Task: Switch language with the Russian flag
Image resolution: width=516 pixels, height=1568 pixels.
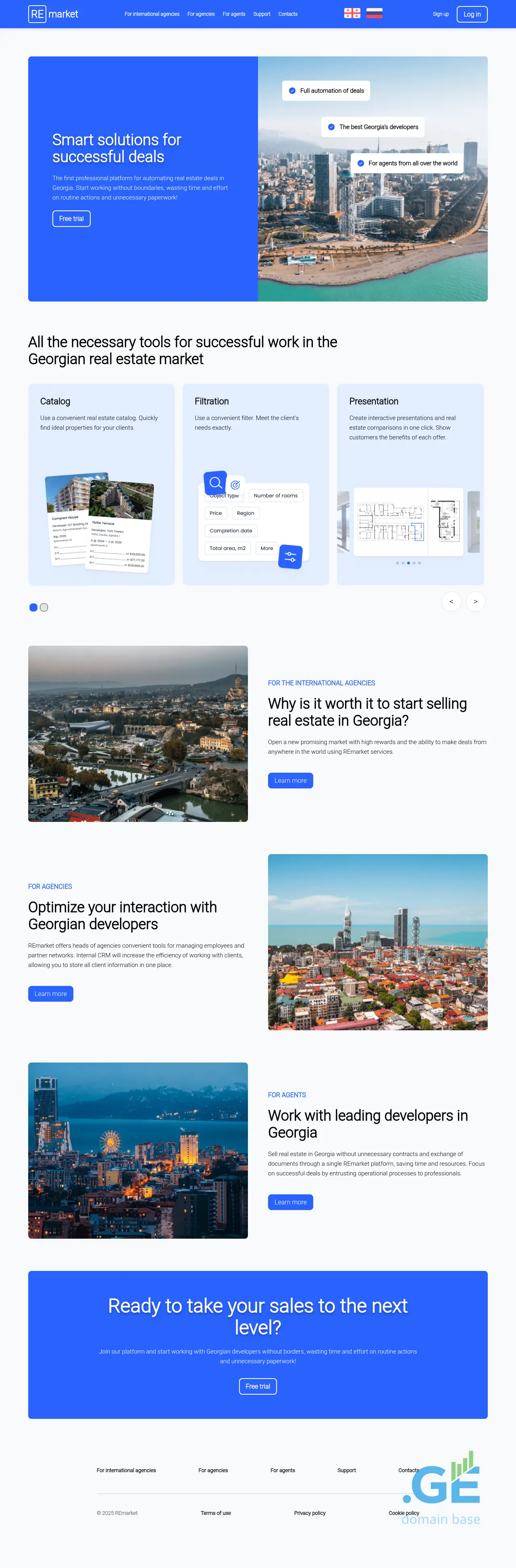Action: click(x=374, y=13)
